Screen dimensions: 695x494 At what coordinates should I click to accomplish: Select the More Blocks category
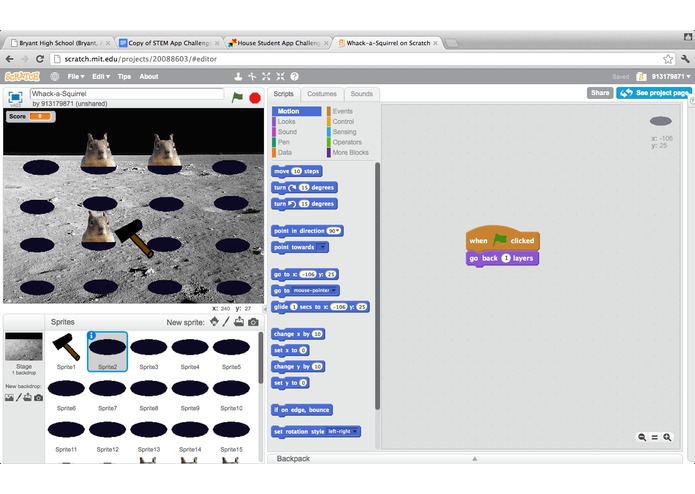pyautogui.click(x=350, y=152)
